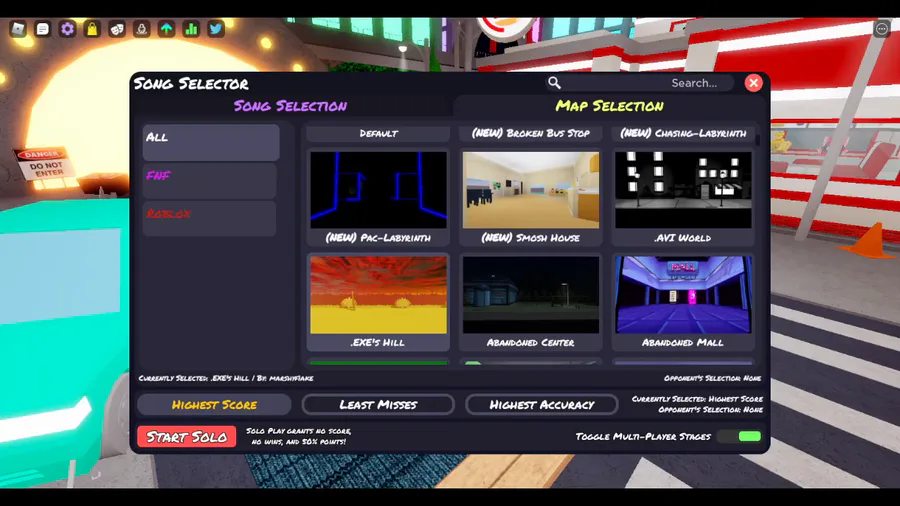Click the map list scrollbar
This screenshot has width=900, height=506.
[758, 139]
